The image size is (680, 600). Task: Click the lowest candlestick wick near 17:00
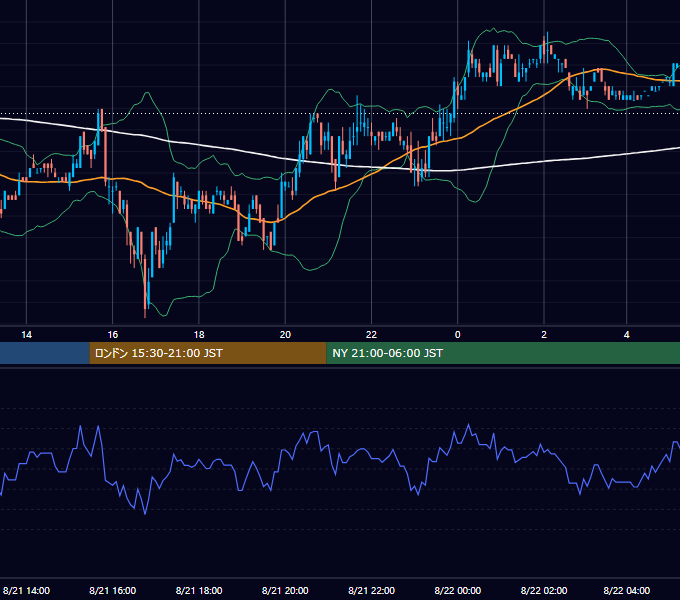point(145,313)
